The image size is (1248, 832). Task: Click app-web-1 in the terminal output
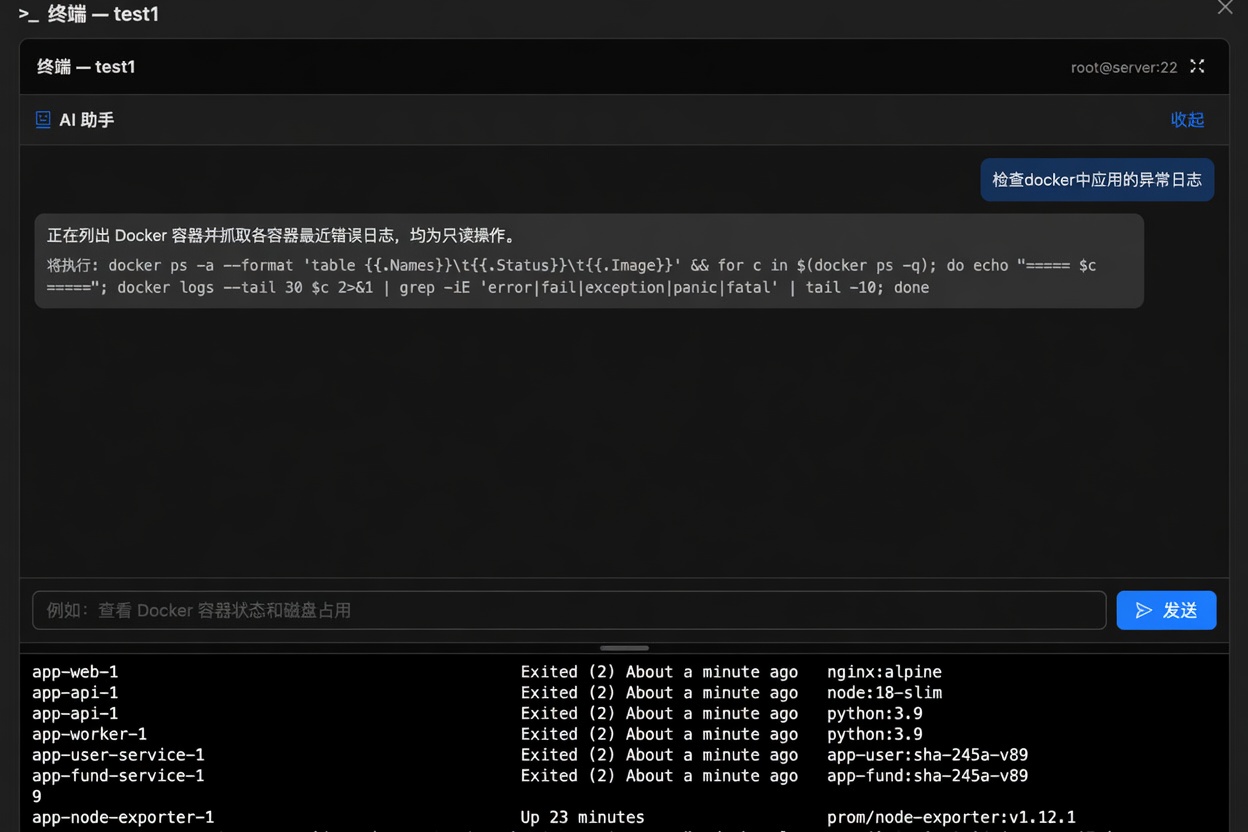tap(75, 672)
